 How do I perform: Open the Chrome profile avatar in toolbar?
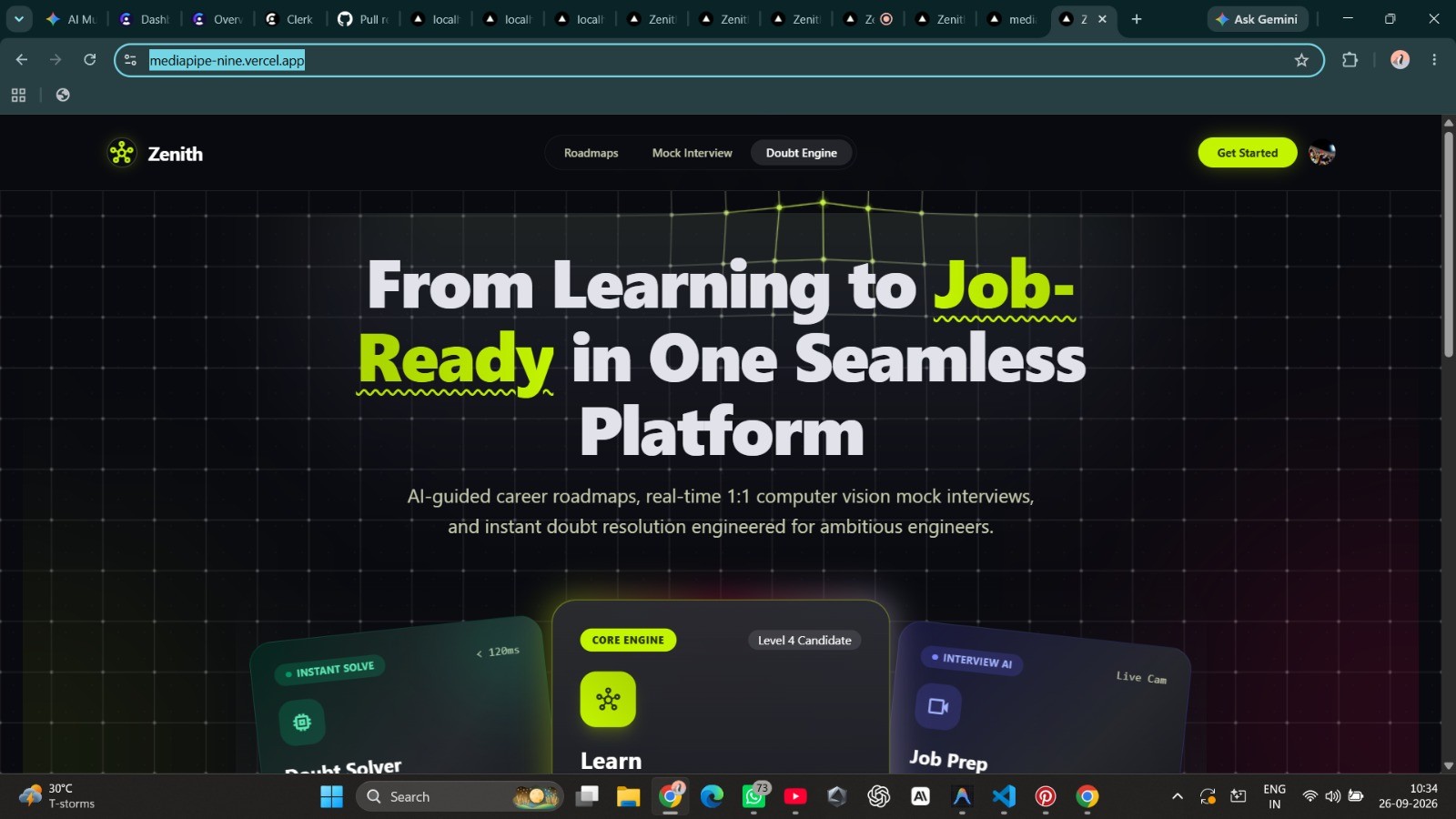coord(1400,60)
